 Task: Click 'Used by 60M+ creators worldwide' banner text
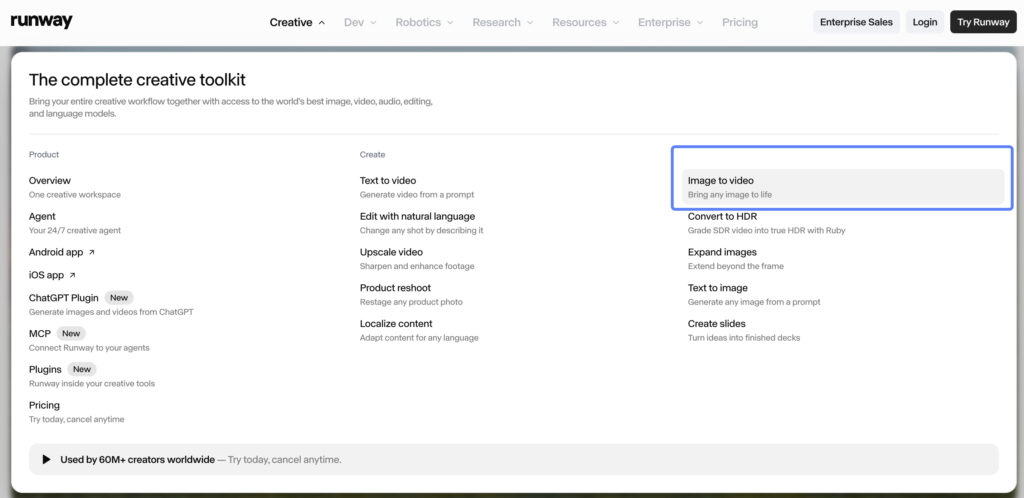click(x=138, y=460)
